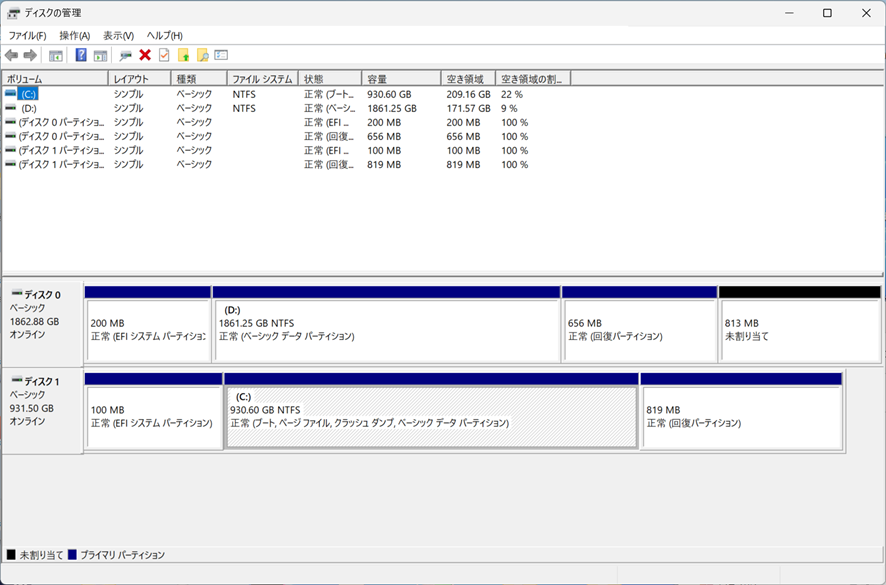Sort by ファイル システム column header
The width and height of the screenshot is (886, 585).
(x=262, y=78)
